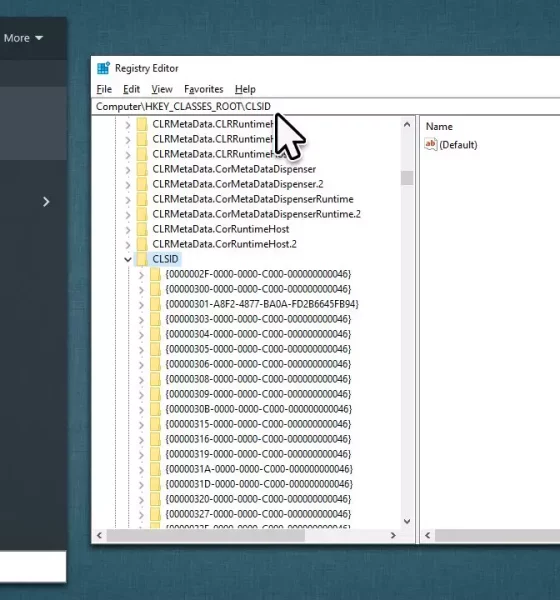Click folder icon of {00000301-A8F2-4877-BA0A-FD2B6645FB94}
The width and height of the screenshot is (560, 600).
(155, 304)
